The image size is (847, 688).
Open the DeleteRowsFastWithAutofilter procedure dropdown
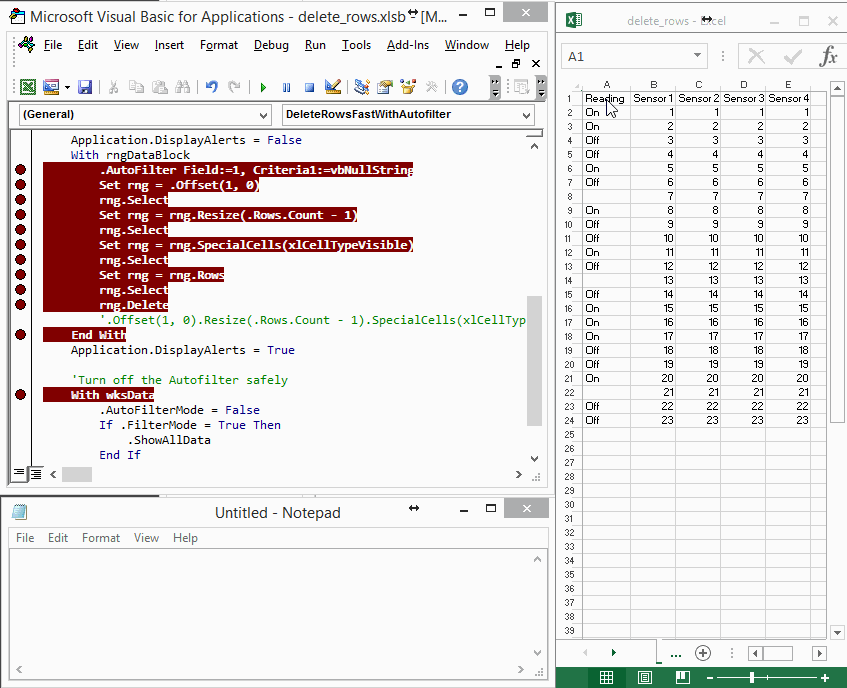click(x=527, y=115)
